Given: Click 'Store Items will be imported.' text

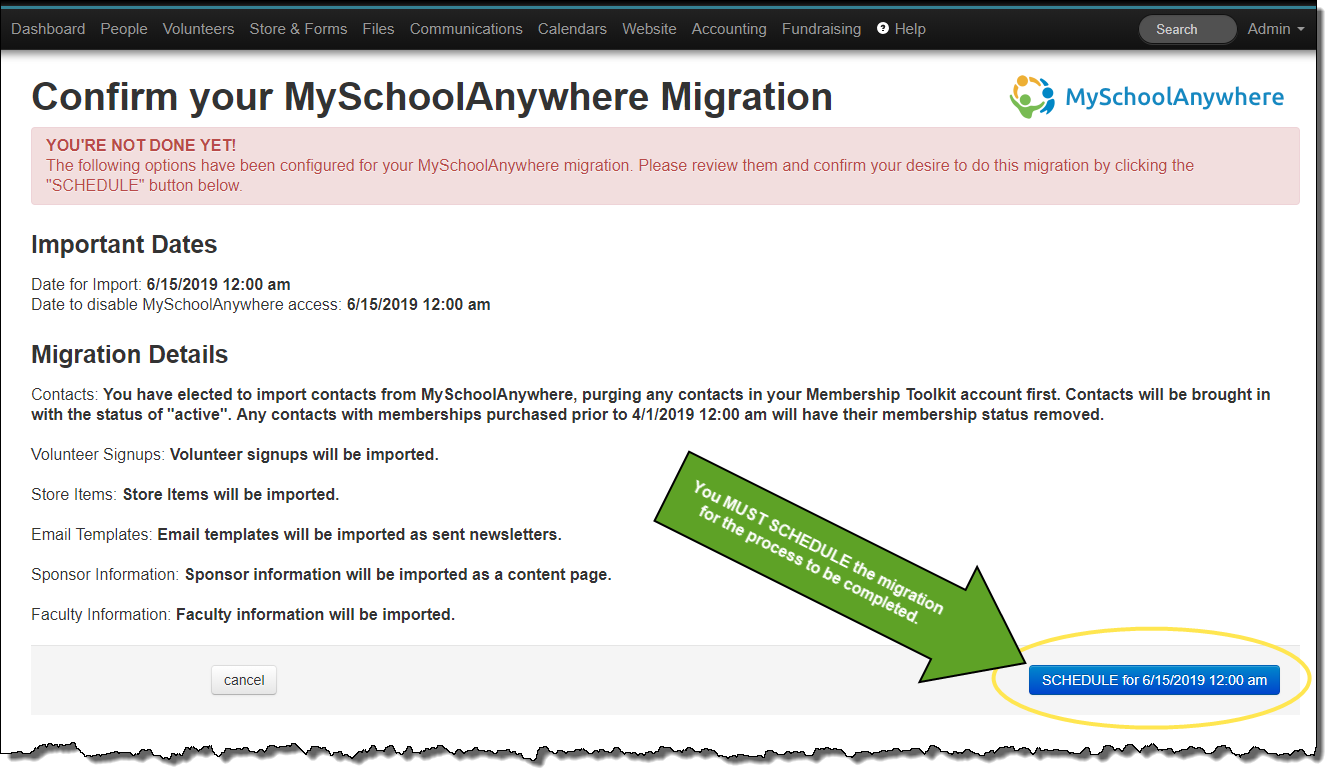Looking at the screenshot, I should click(x=231, y=495).
